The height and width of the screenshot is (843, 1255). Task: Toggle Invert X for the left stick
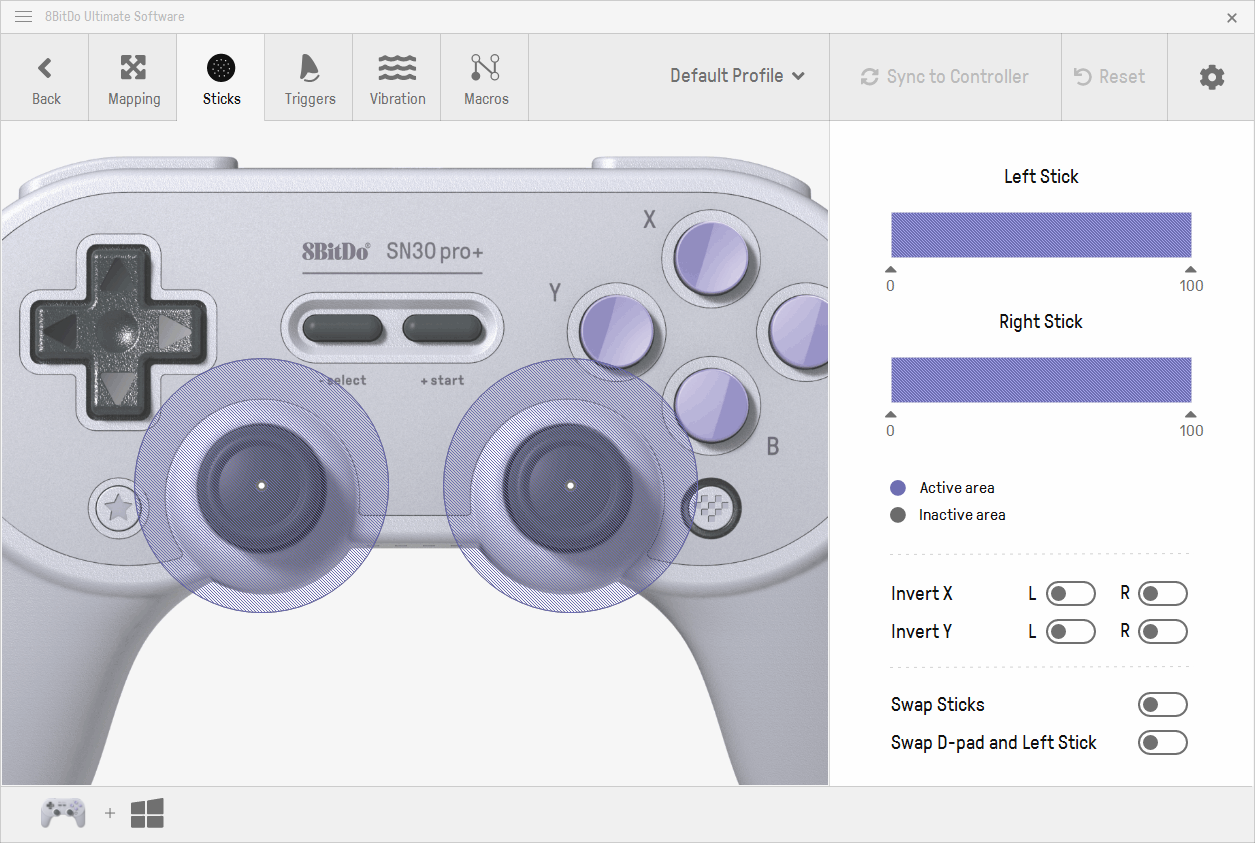pyautogui.click(x=1071, y=594)
